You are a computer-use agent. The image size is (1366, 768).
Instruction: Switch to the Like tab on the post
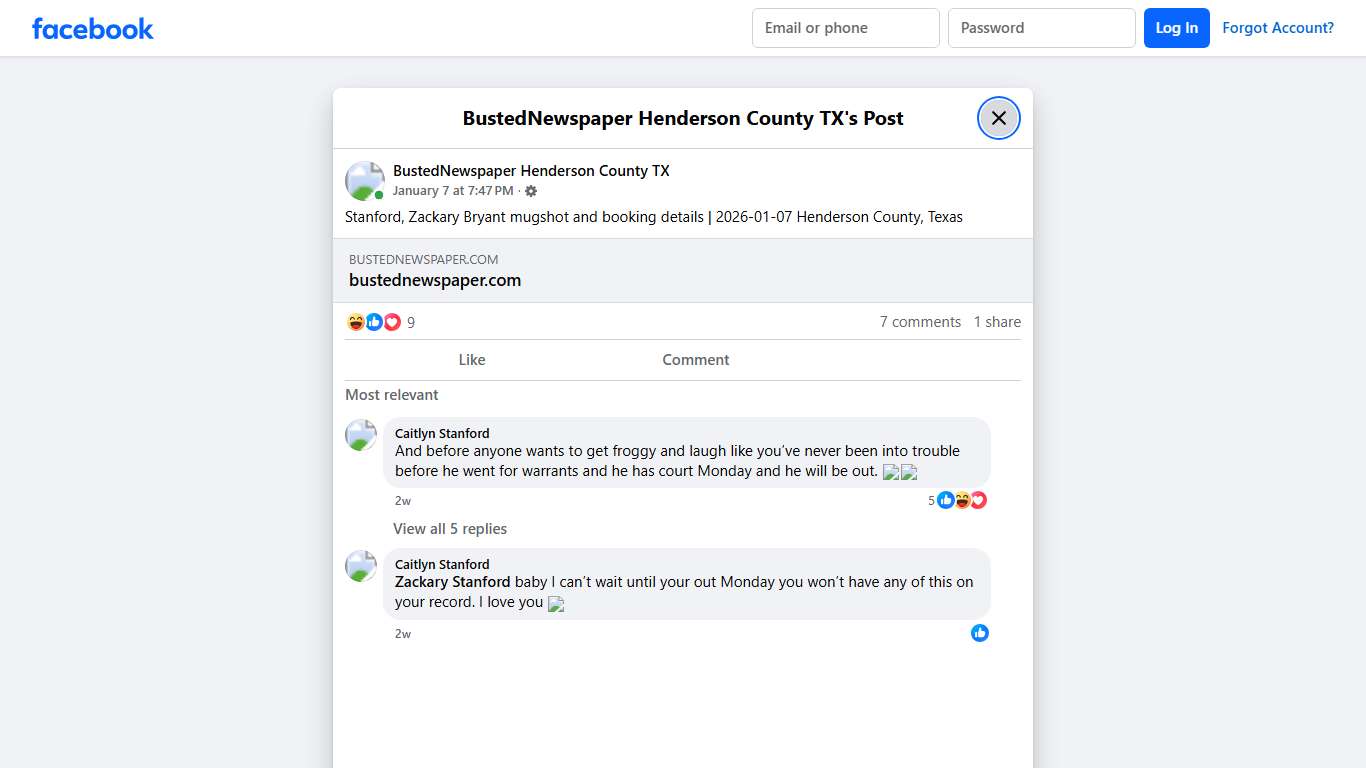471,359
